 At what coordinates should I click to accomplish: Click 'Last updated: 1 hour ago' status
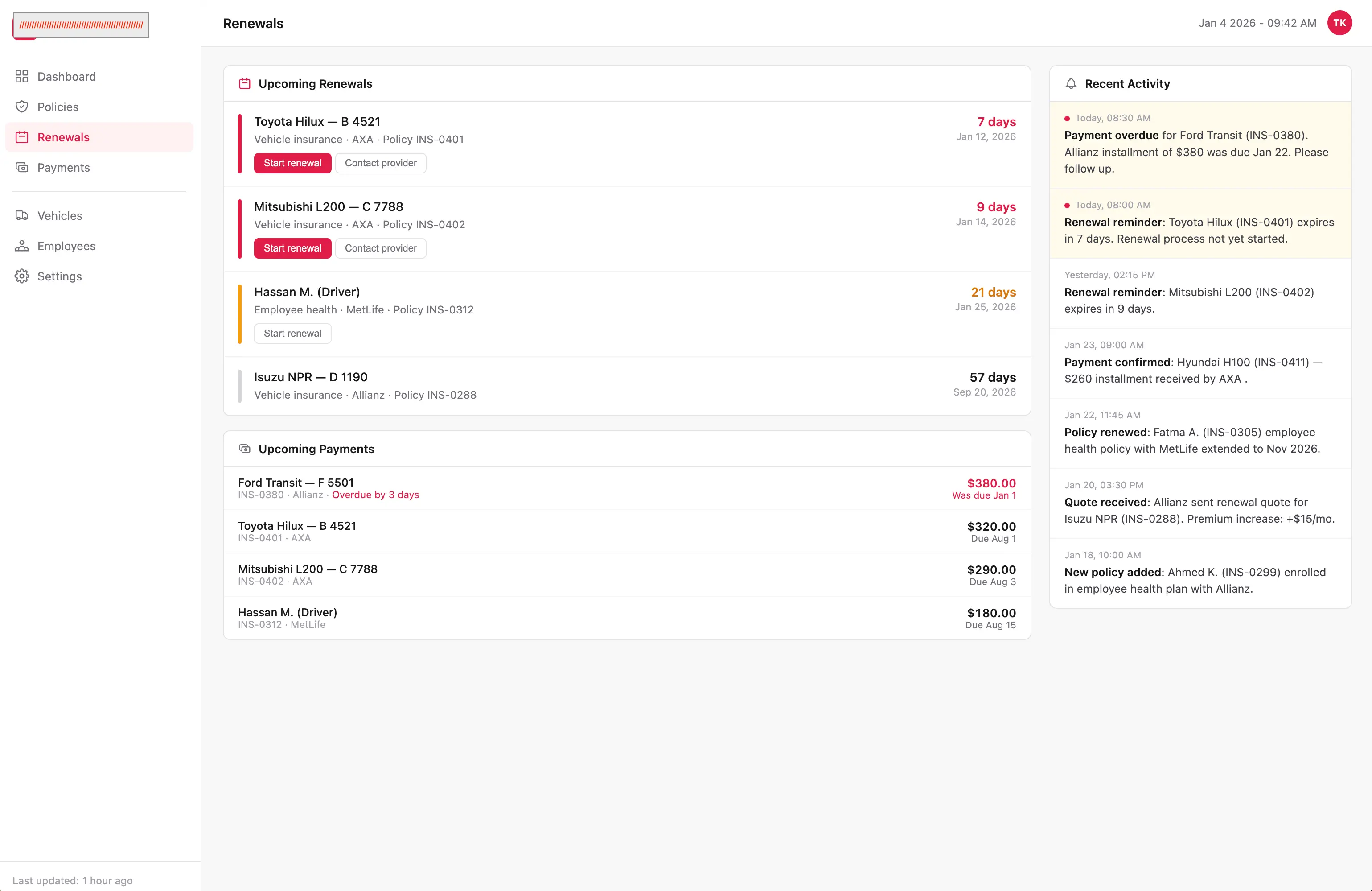[x=73, y=881]
